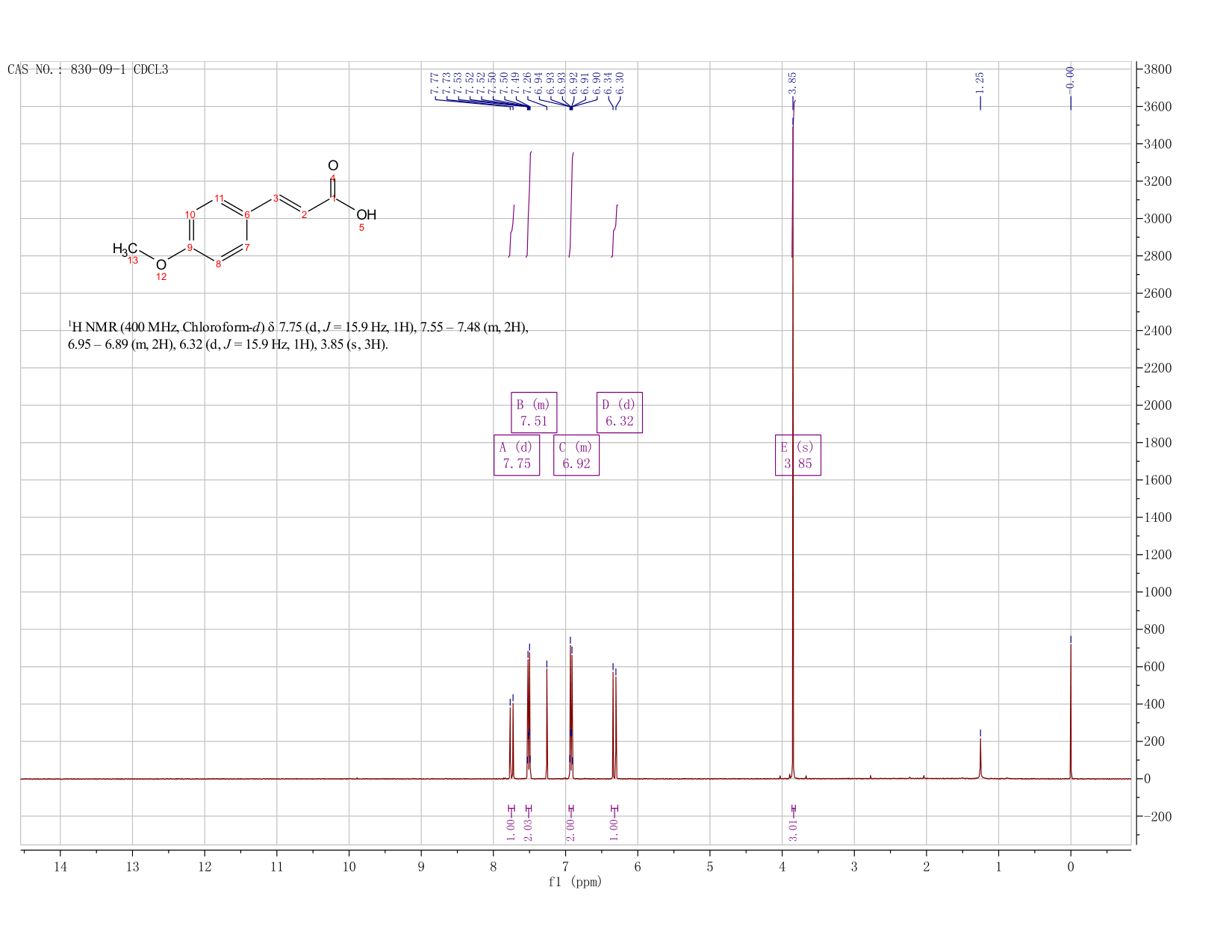Click atom number 9 in the ring
This screenshot has height=952, width=1232.
190,247
